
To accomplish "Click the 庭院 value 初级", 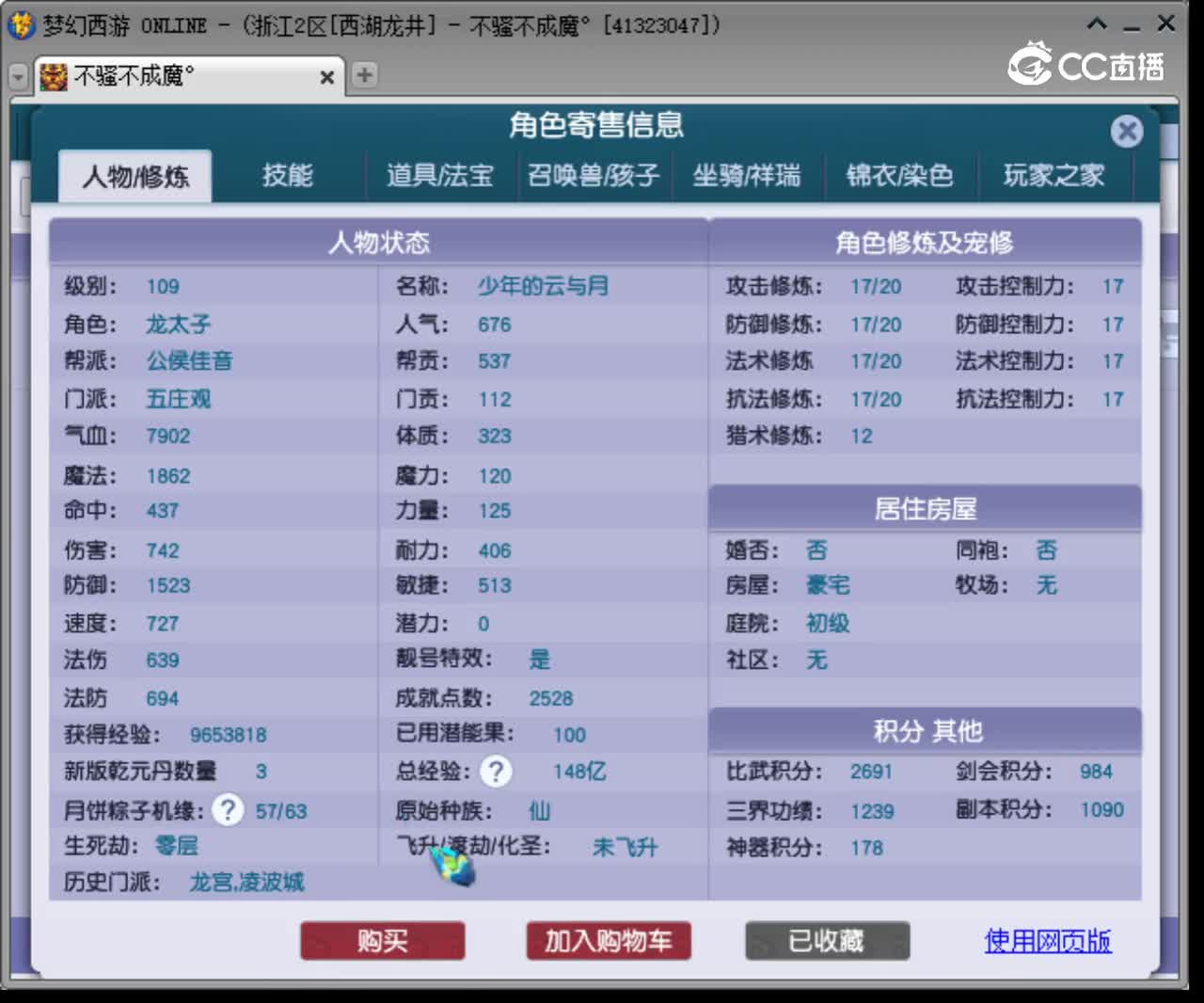I will tap(828, 623).
